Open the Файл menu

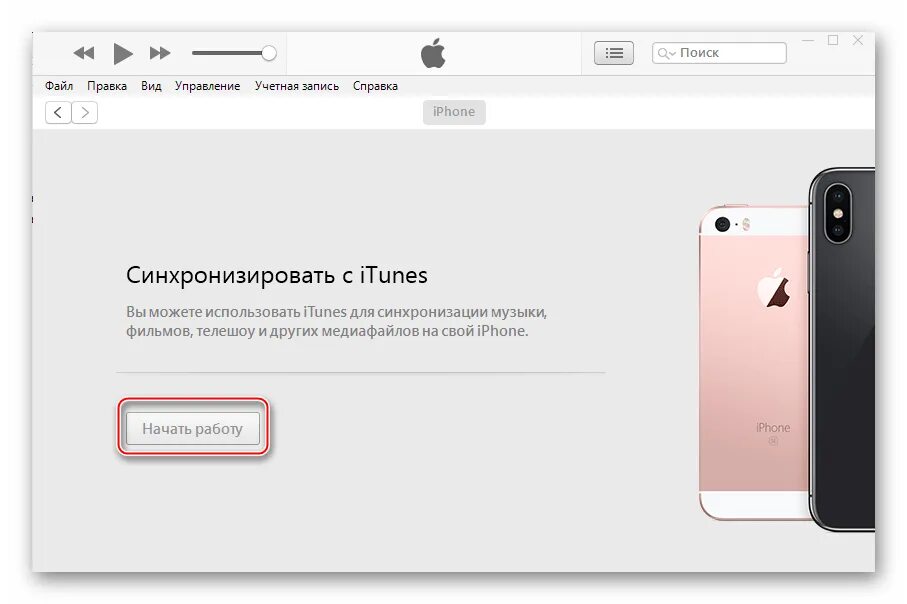pyautogui.click(x=59, y=86)
